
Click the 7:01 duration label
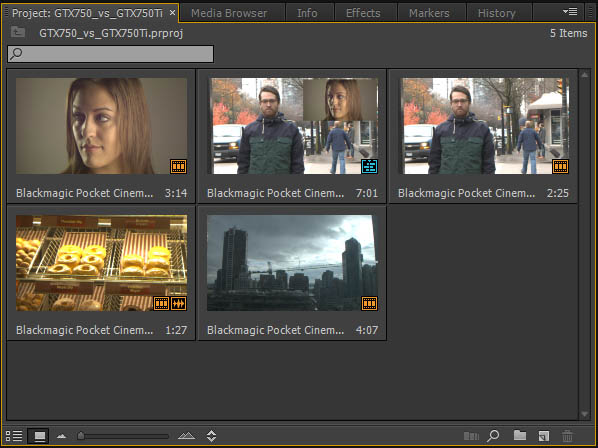(x=367, y=193)
